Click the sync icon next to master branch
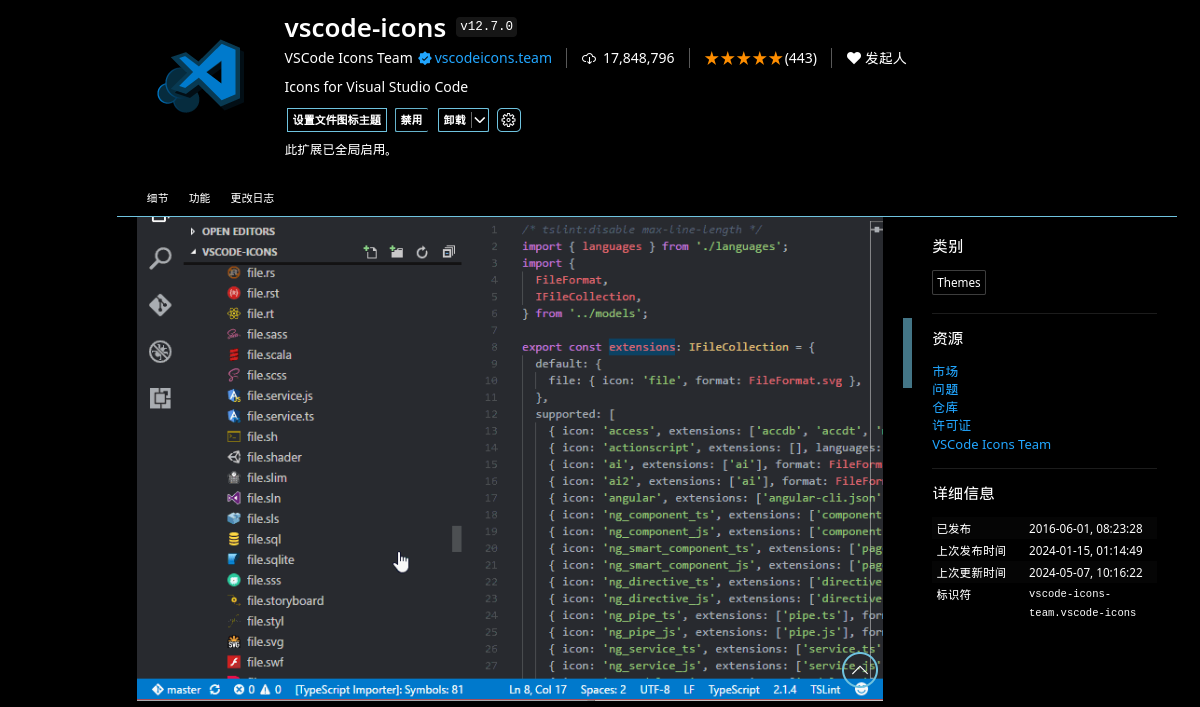Image resolution: width=1200 pixels, height=707 pixels. pos(213,689)
